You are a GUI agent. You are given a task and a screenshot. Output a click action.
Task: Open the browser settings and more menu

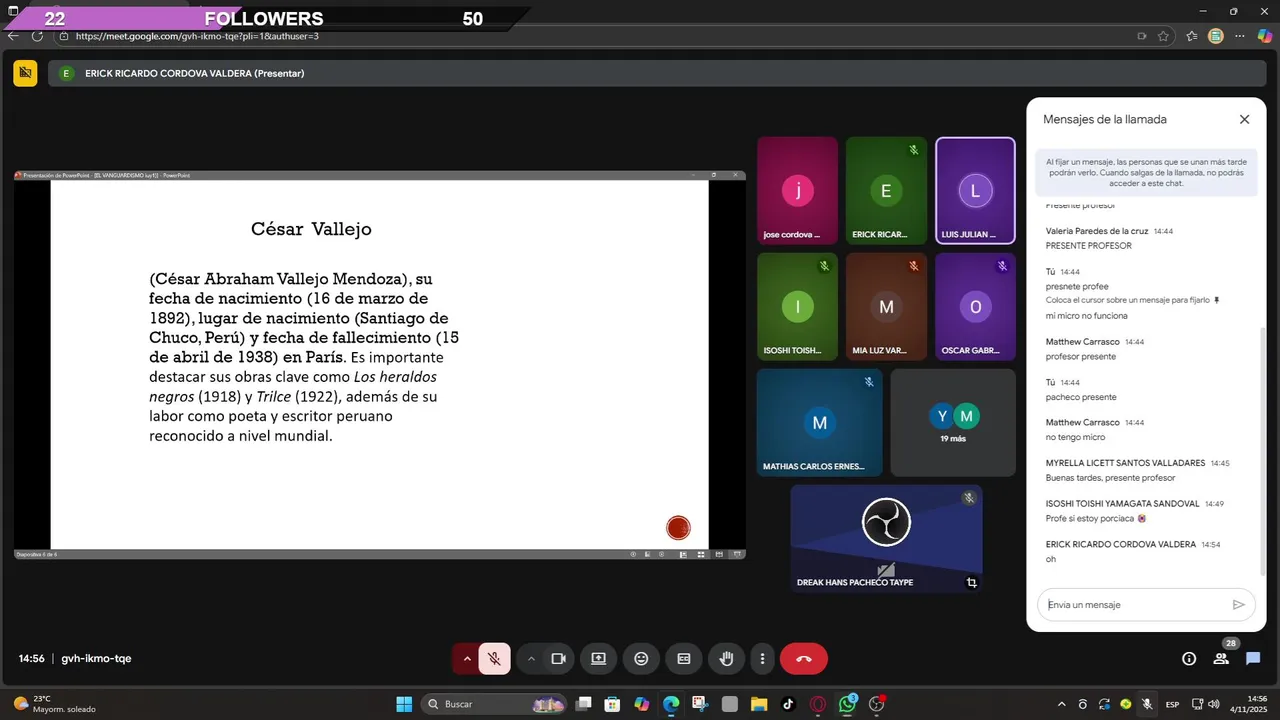[x=1240, y=36]
